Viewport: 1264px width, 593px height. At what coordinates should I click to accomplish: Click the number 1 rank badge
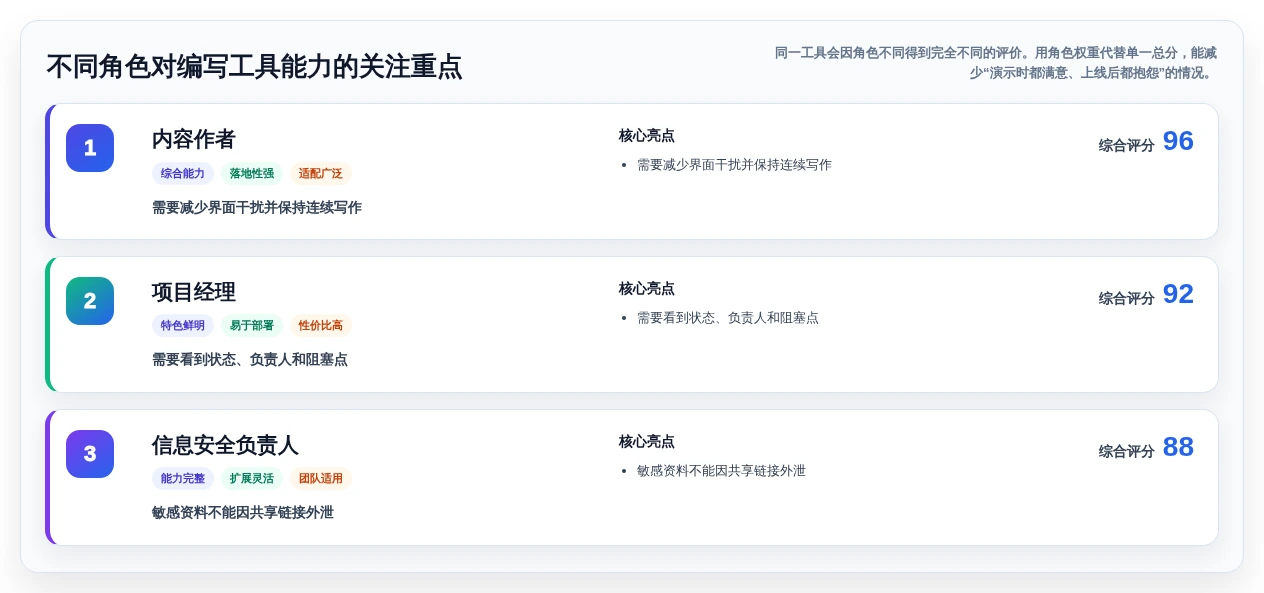[90, 148]
